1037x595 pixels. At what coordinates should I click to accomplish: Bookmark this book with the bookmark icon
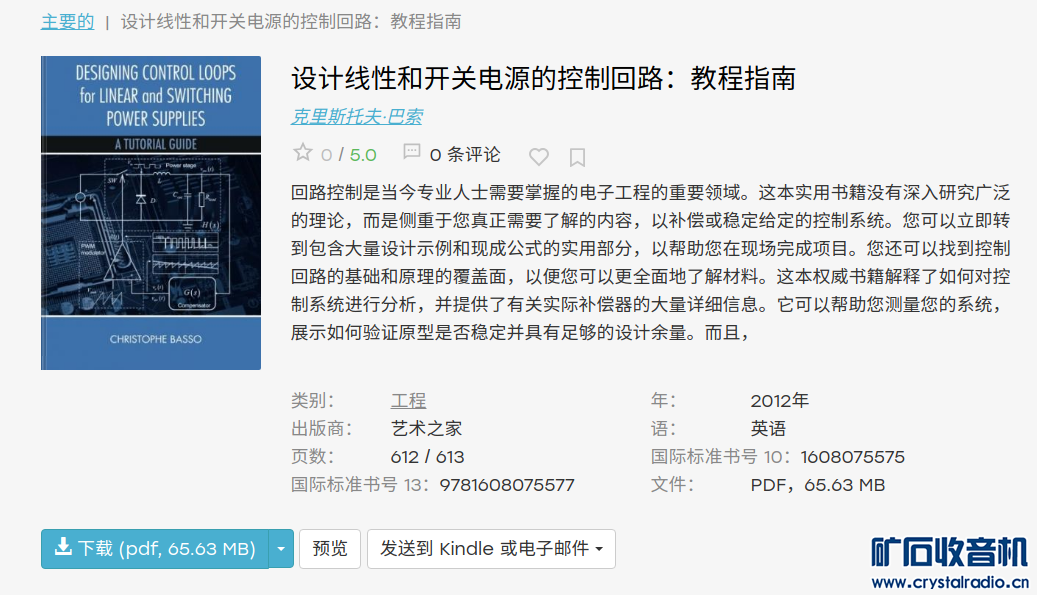(577, 157)
